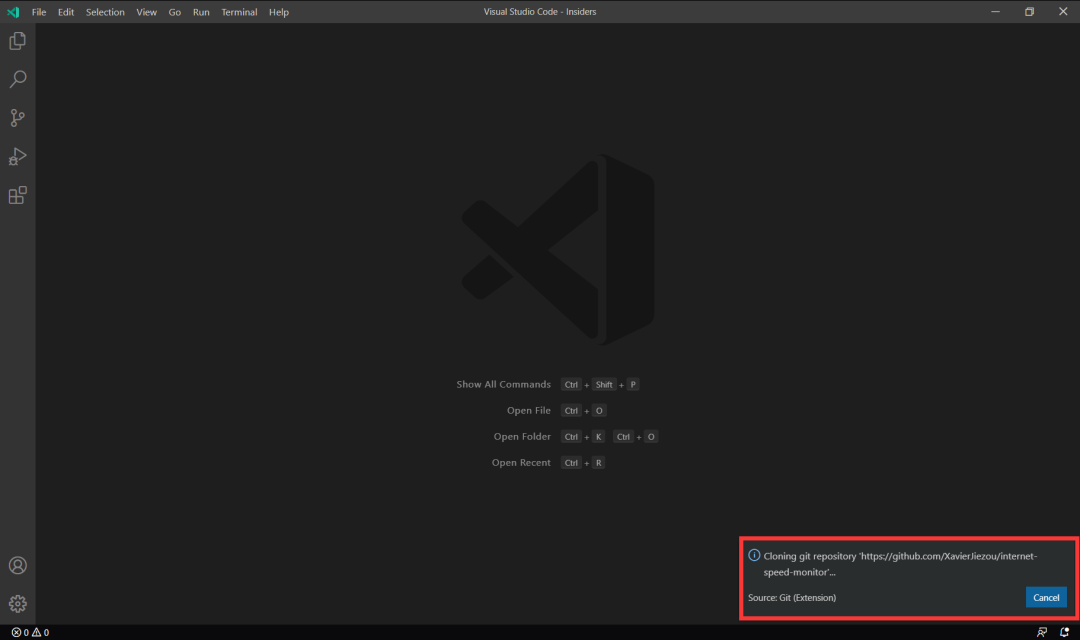Open the Search view
Image resolution: width=1080 pixels, height=640 pixels.
(18, 79)
